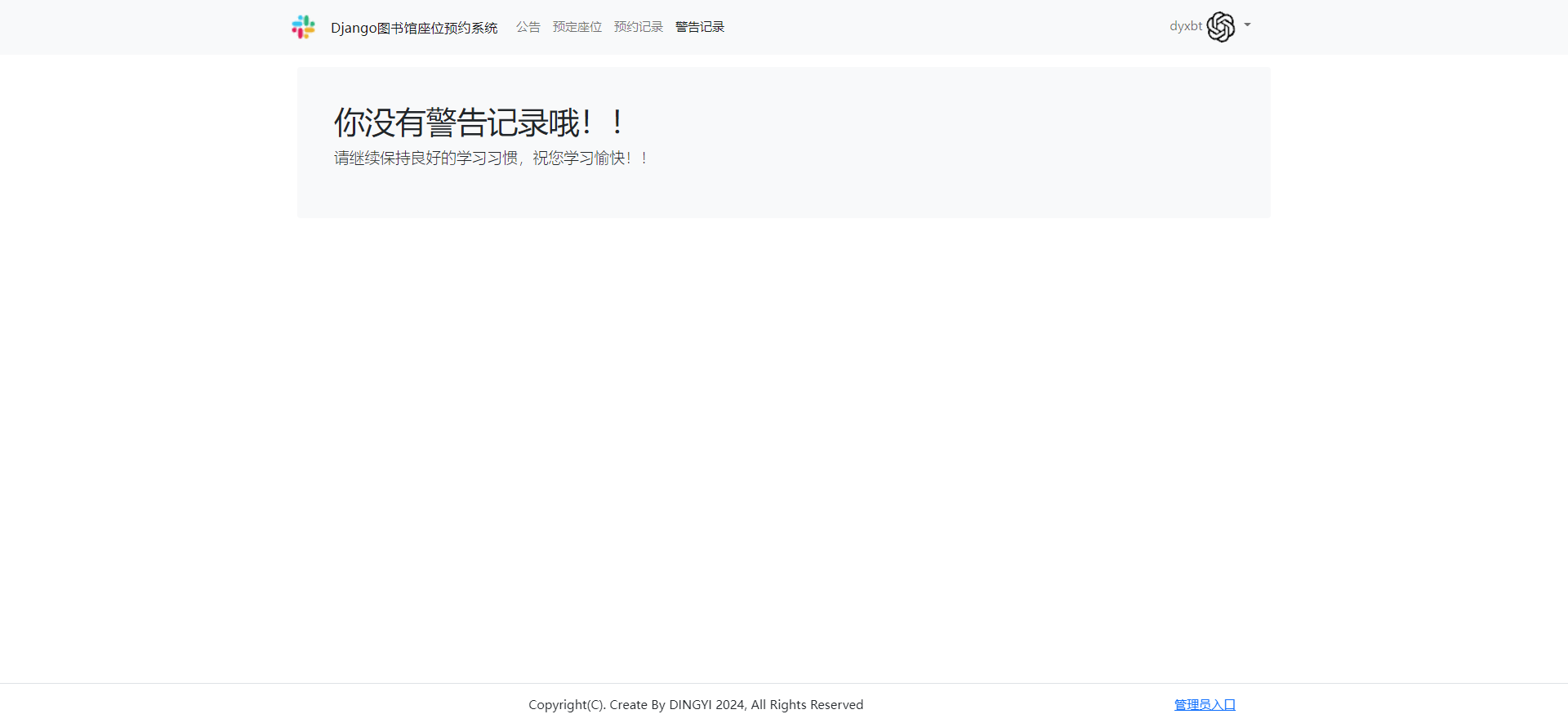Expand the user account dropdown caret
1568x723 pixels.
[1247, 25]
